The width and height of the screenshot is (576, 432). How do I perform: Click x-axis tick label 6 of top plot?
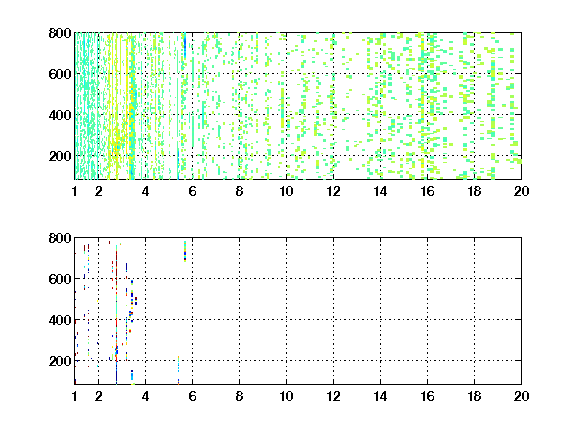[x=192, y=191]
